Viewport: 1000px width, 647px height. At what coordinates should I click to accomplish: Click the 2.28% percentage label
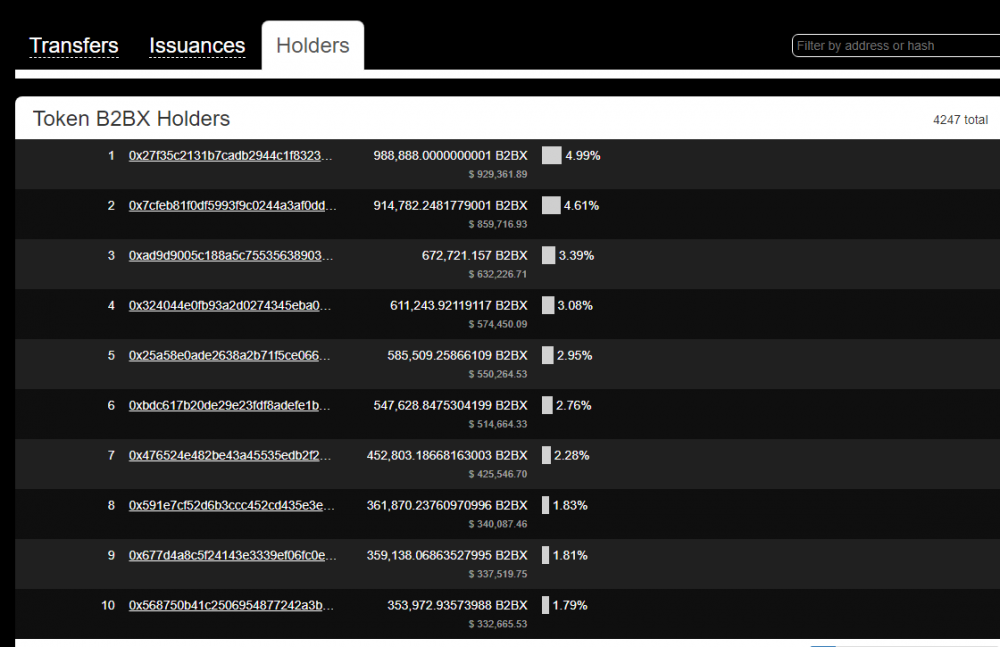pos(571,455)
